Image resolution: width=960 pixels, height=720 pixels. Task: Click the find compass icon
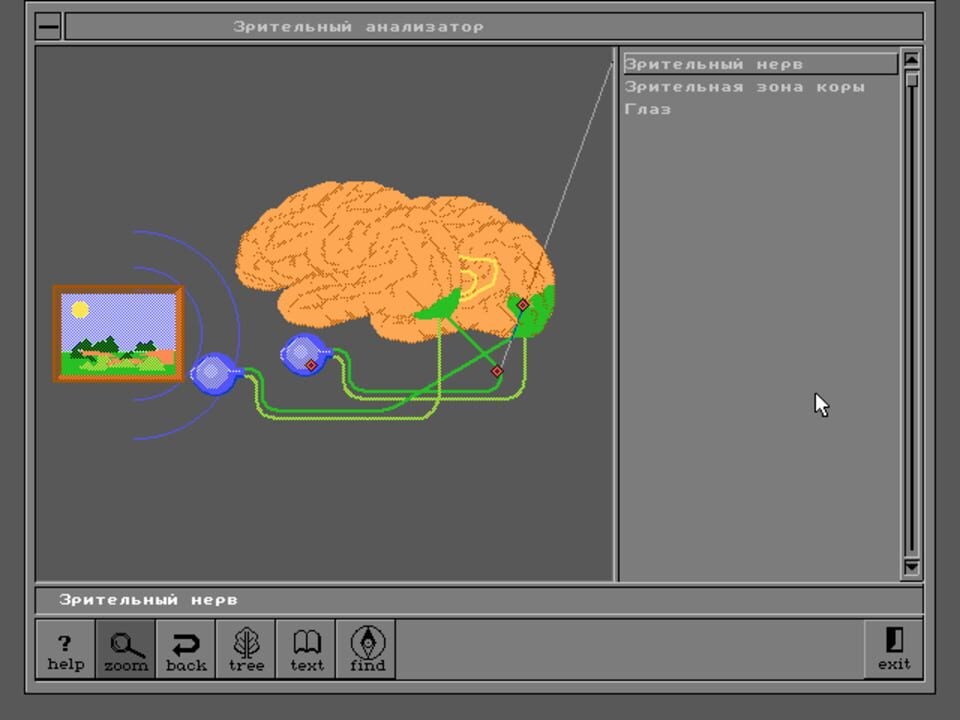366,648
